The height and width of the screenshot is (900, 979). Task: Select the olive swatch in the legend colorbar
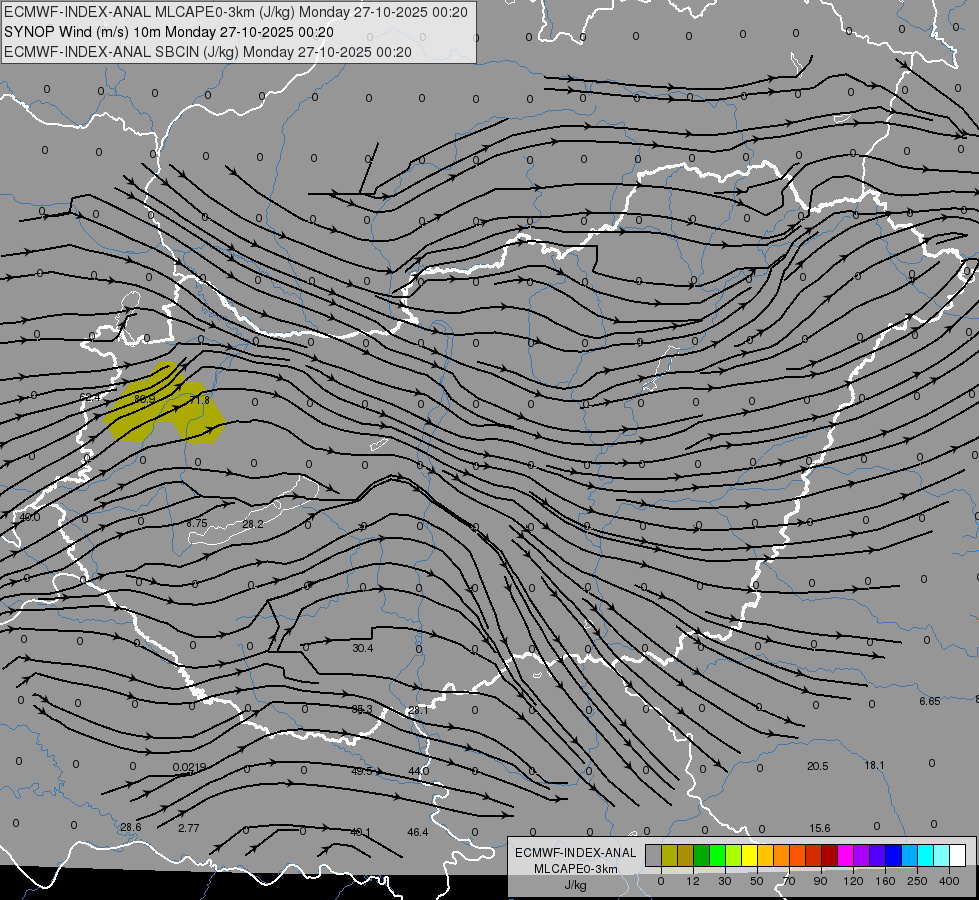[x=669, y=856]
